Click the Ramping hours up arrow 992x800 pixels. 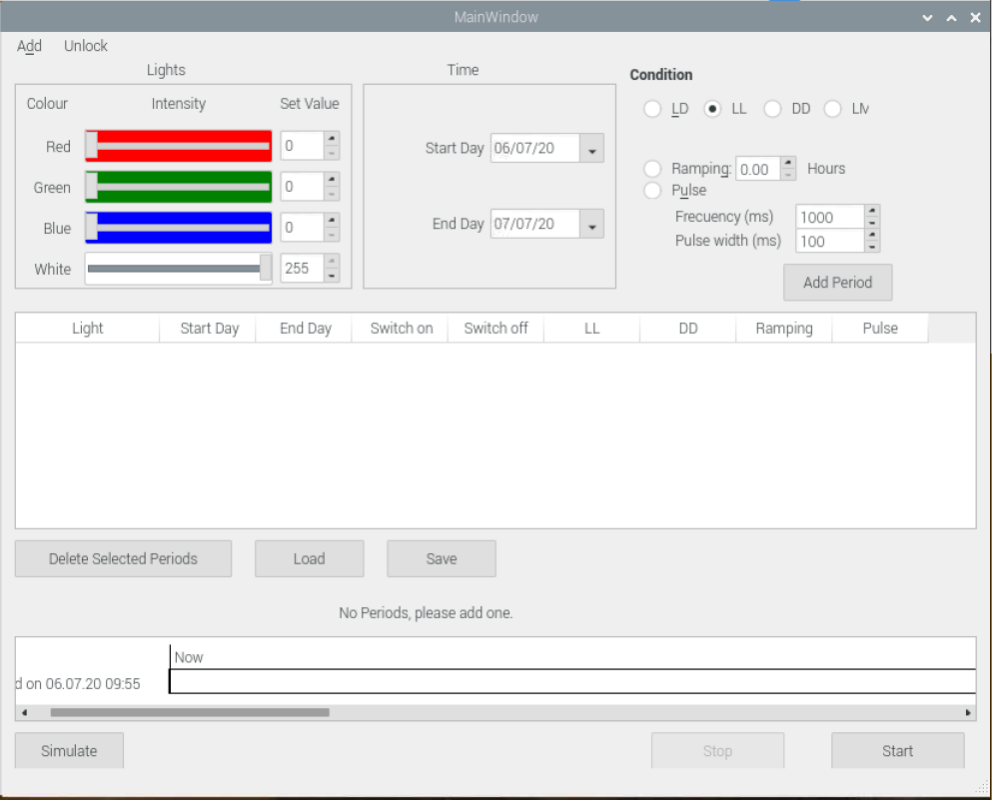pos(788,163)
